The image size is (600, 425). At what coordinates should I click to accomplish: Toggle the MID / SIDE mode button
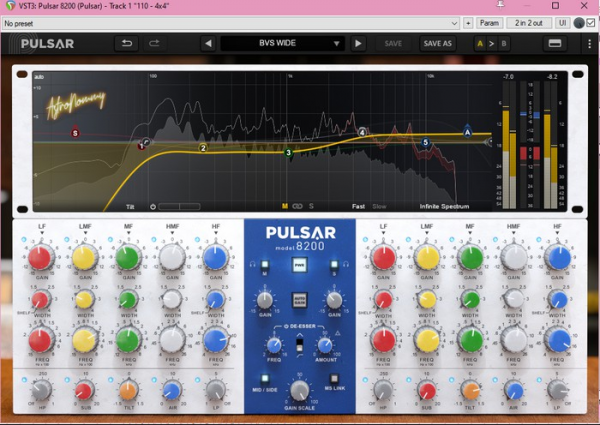[265, 379]
